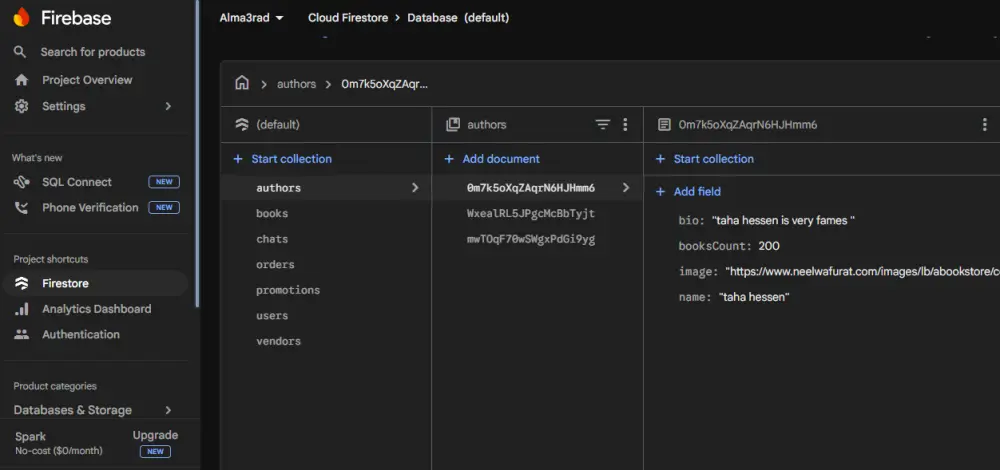The image size is (1000, 470).
Task: Click authors in the path breadcrumb
Action: pyautogui.click(x=296, y=84)
